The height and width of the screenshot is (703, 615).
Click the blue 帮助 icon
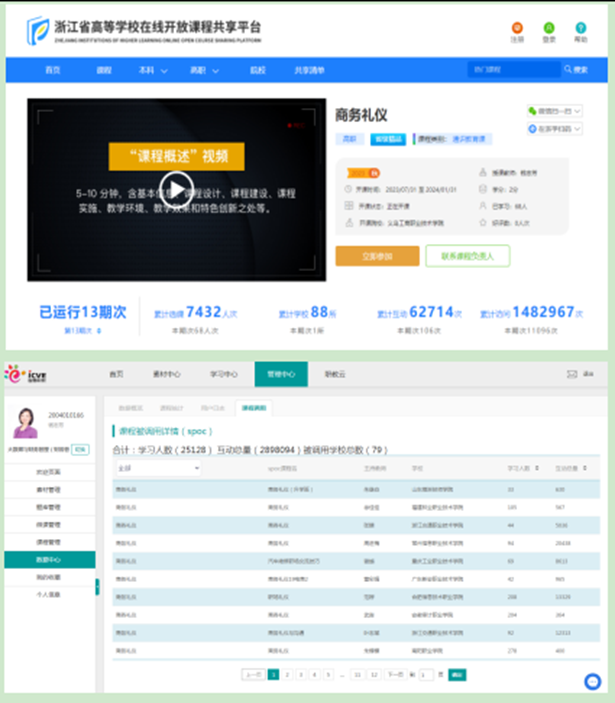click(581, 28)
